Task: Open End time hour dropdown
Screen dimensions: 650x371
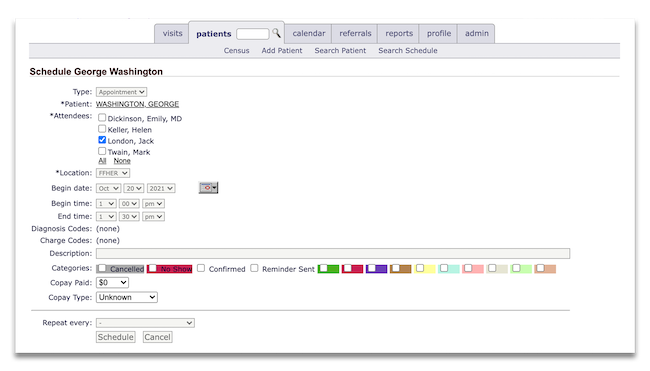Action: [106, 216]
